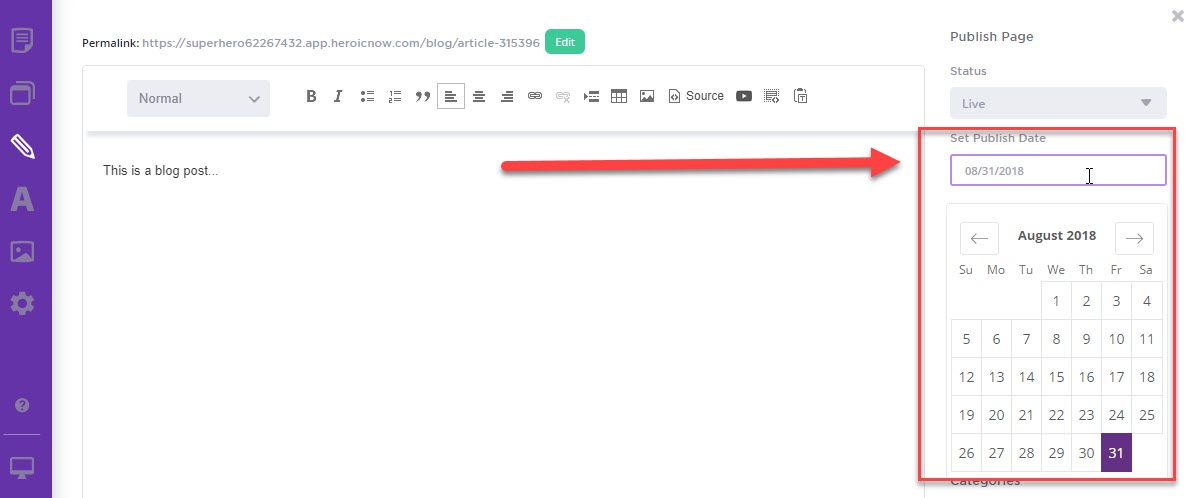Select highlighted August 31 in the calendar
The height and width of the screenshot is (498, 1185).
pyautogui.click(x=1116, y=453)
